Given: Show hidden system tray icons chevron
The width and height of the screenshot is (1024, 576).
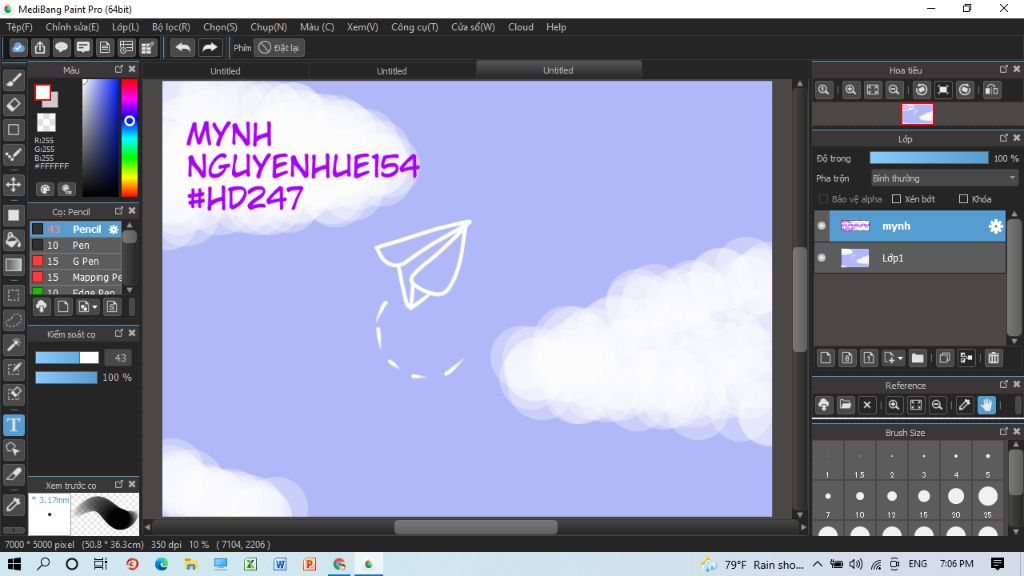Looking at the screenshot, I should (x=818, y=564).
